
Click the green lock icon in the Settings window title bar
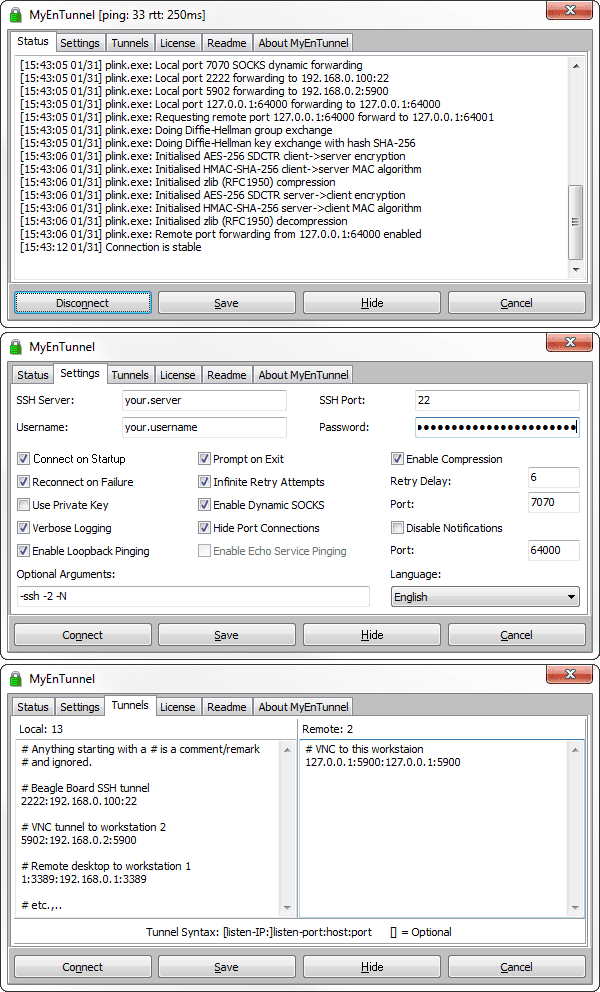[x=16, y=347]
